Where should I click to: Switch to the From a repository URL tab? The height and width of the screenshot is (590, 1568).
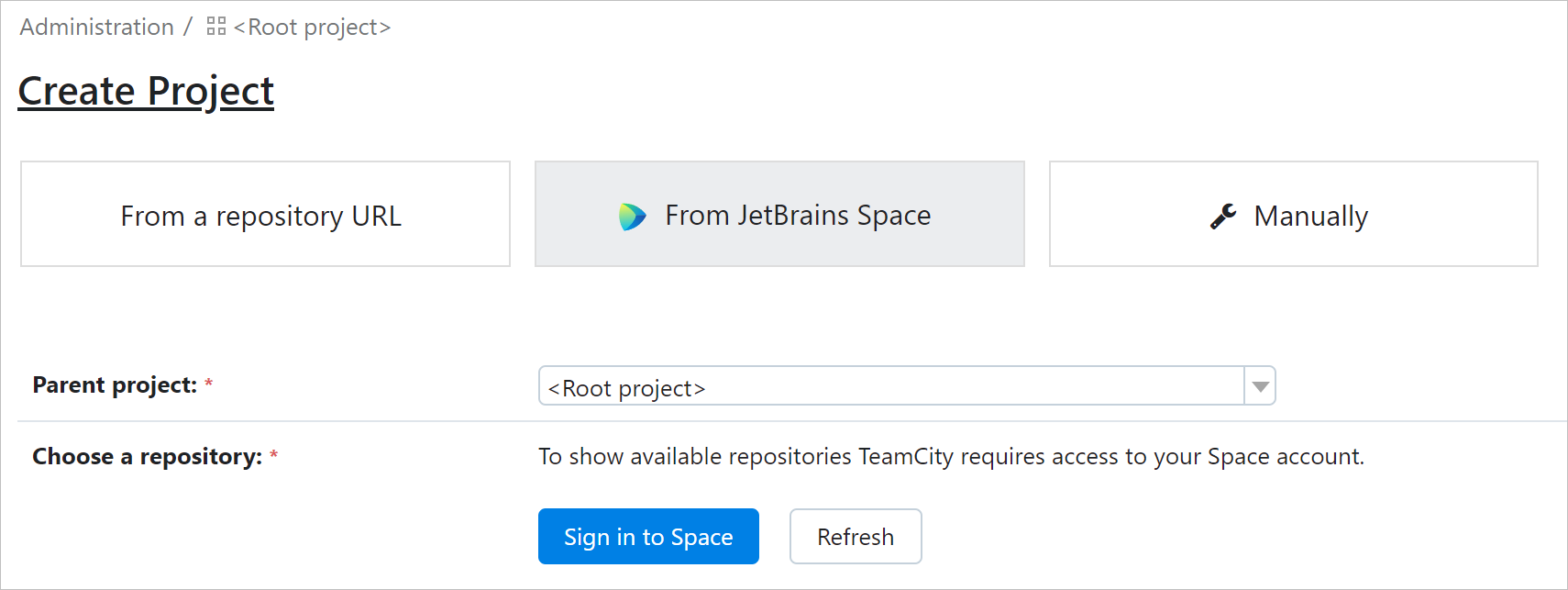[x=264, y=215]
